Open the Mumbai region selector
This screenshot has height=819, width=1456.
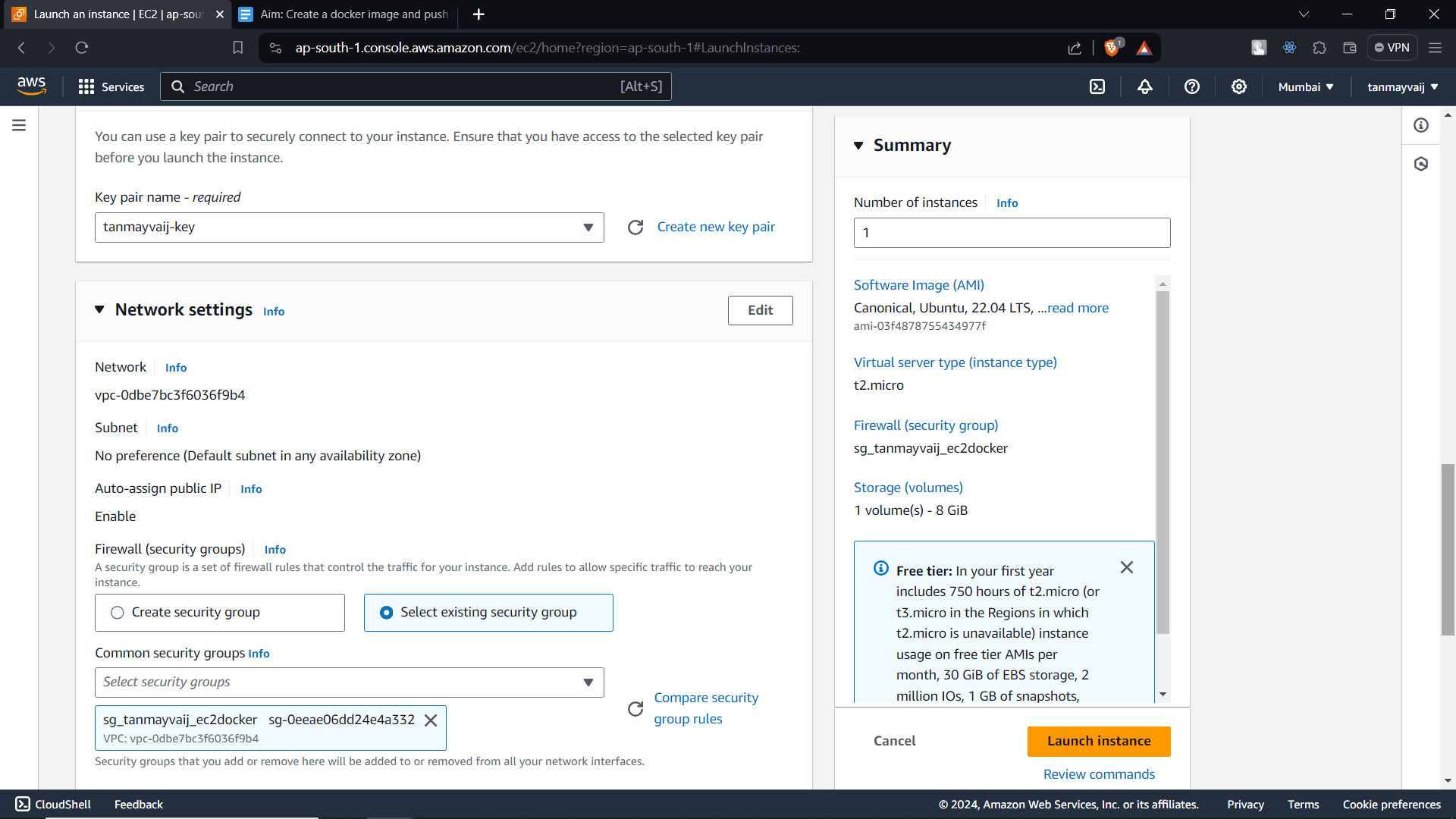1305,86
